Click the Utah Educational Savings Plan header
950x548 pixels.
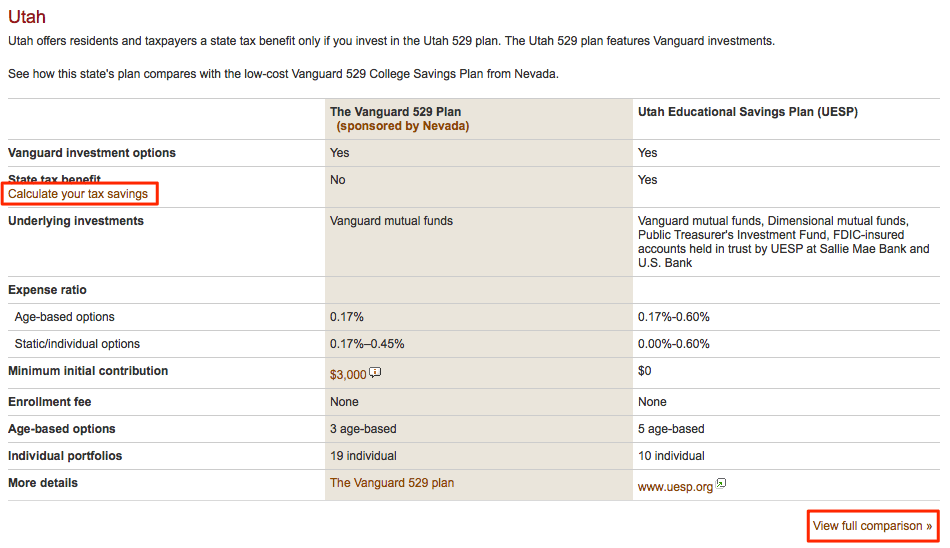point(748,112)
